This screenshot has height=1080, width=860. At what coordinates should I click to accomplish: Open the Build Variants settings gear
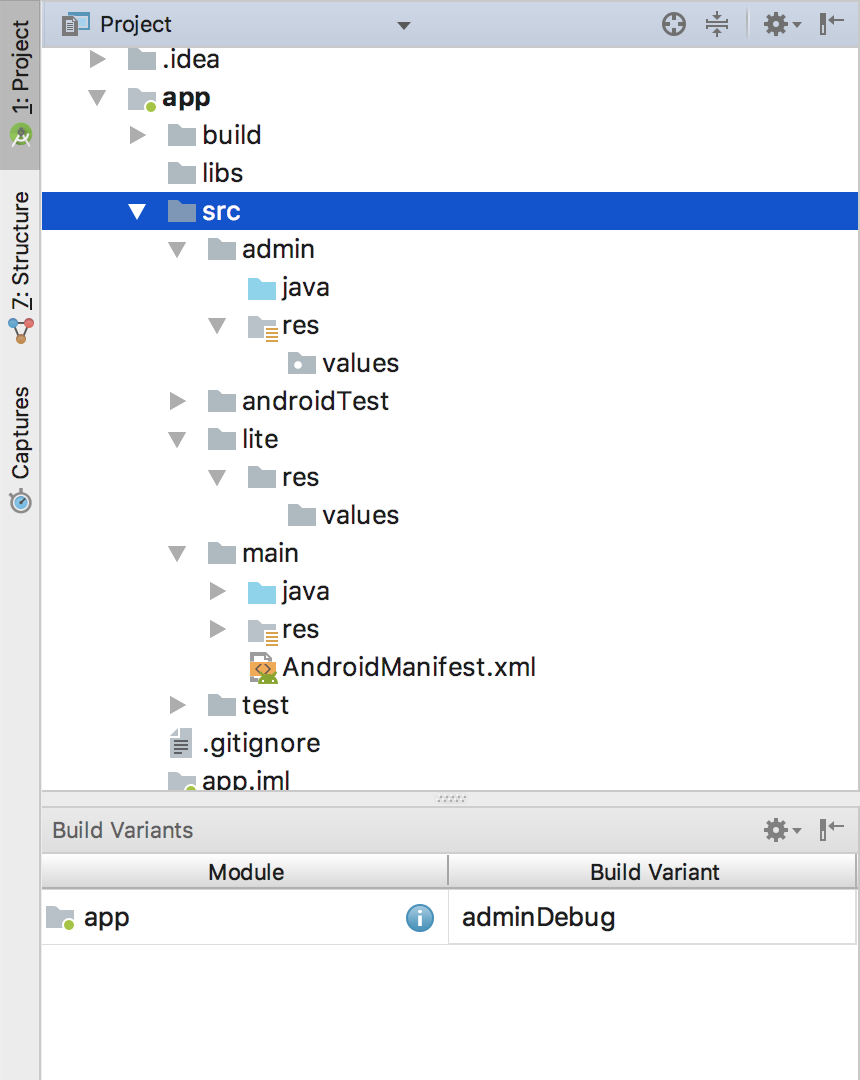(782, 830)
